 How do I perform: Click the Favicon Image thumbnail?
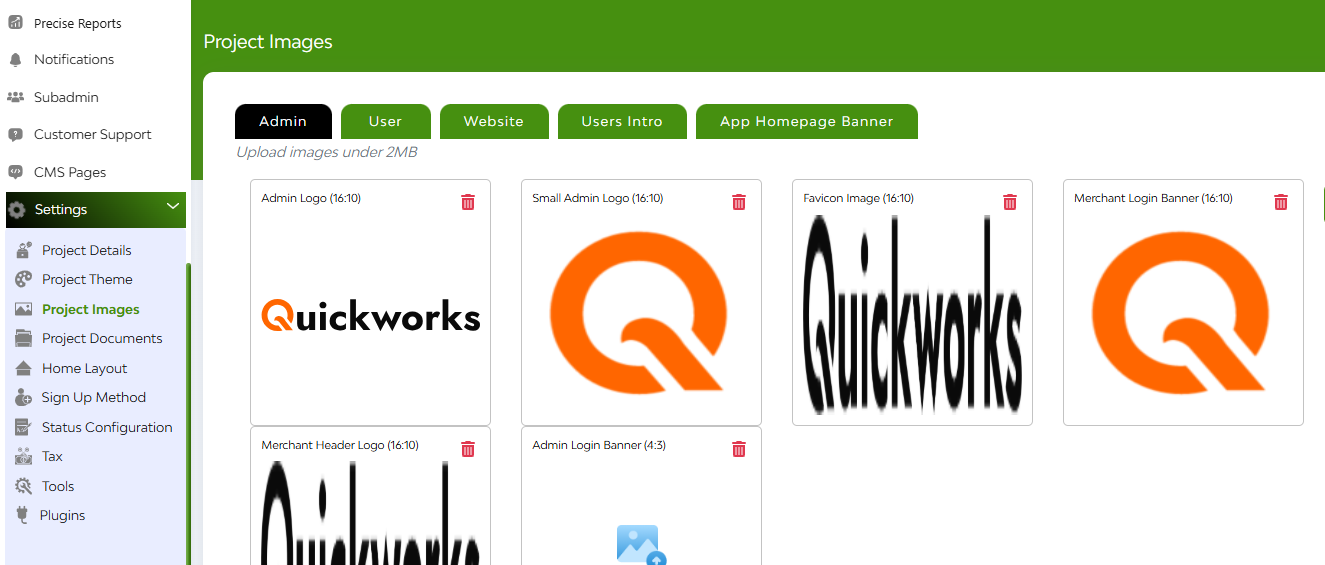[912, 315]
